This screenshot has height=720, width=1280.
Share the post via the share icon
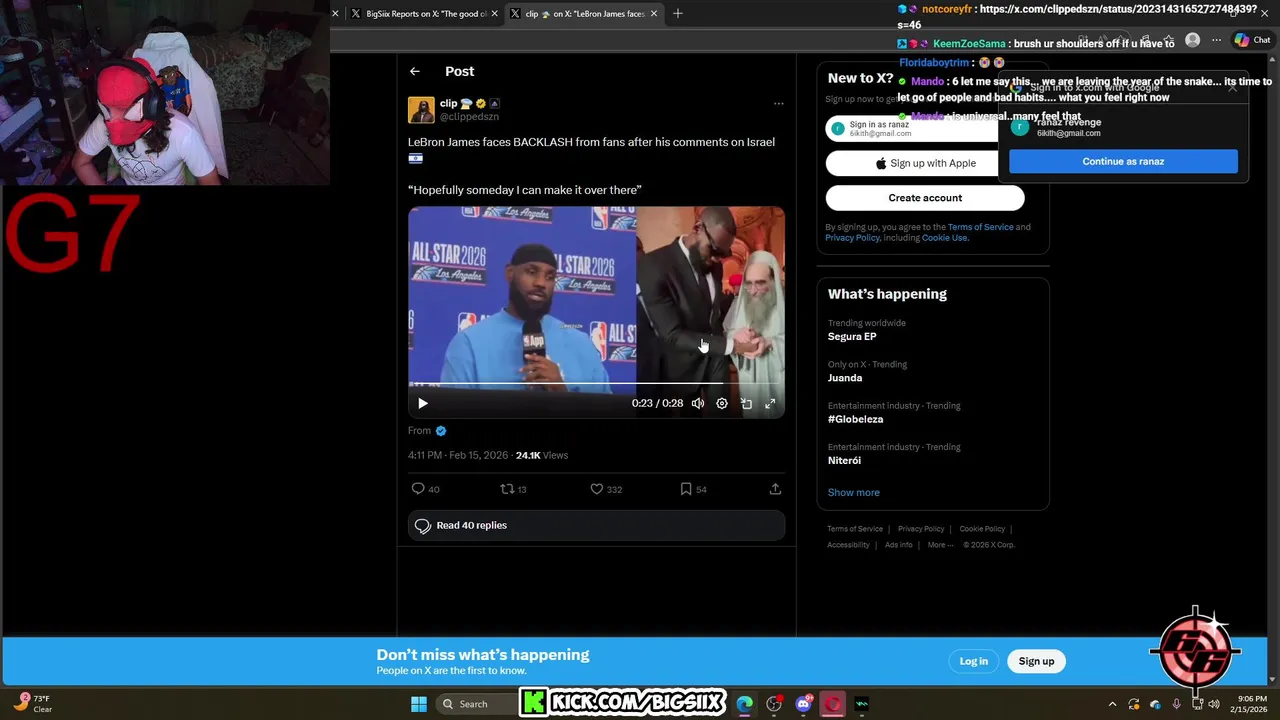[x=775, y=489]
